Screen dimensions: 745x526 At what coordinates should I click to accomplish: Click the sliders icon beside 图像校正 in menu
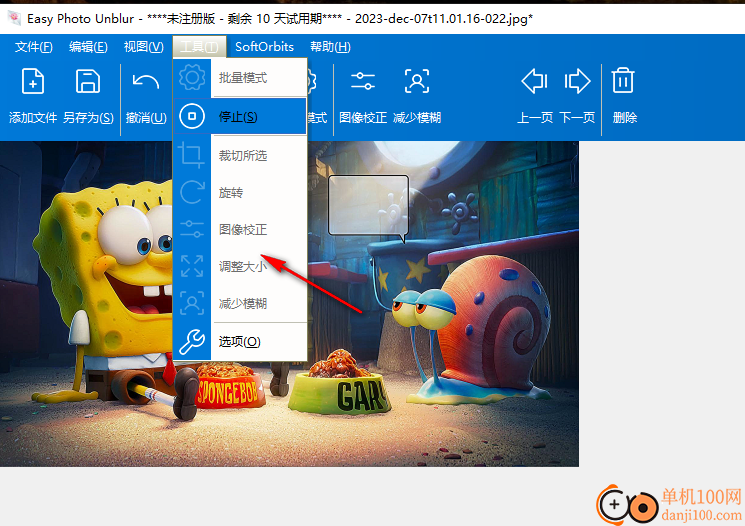192,229
